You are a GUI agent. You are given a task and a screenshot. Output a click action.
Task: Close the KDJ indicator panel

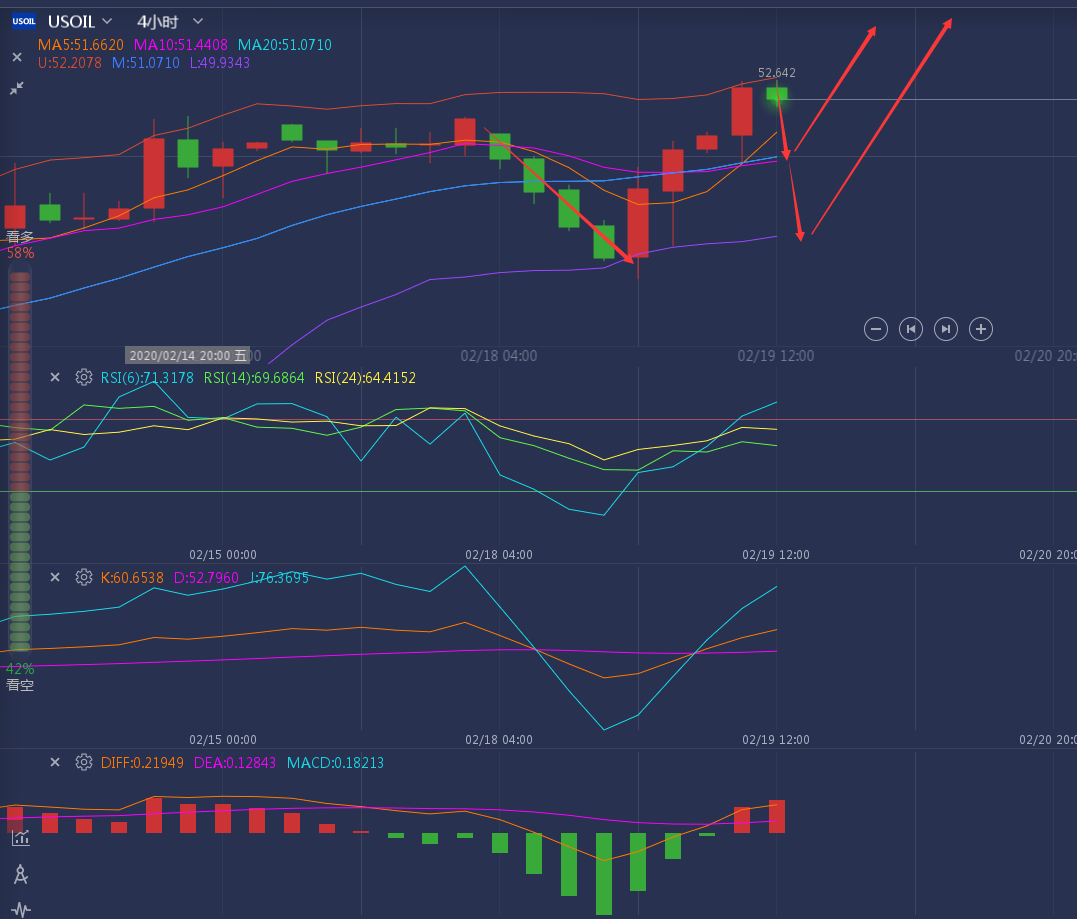click(55, 577)
